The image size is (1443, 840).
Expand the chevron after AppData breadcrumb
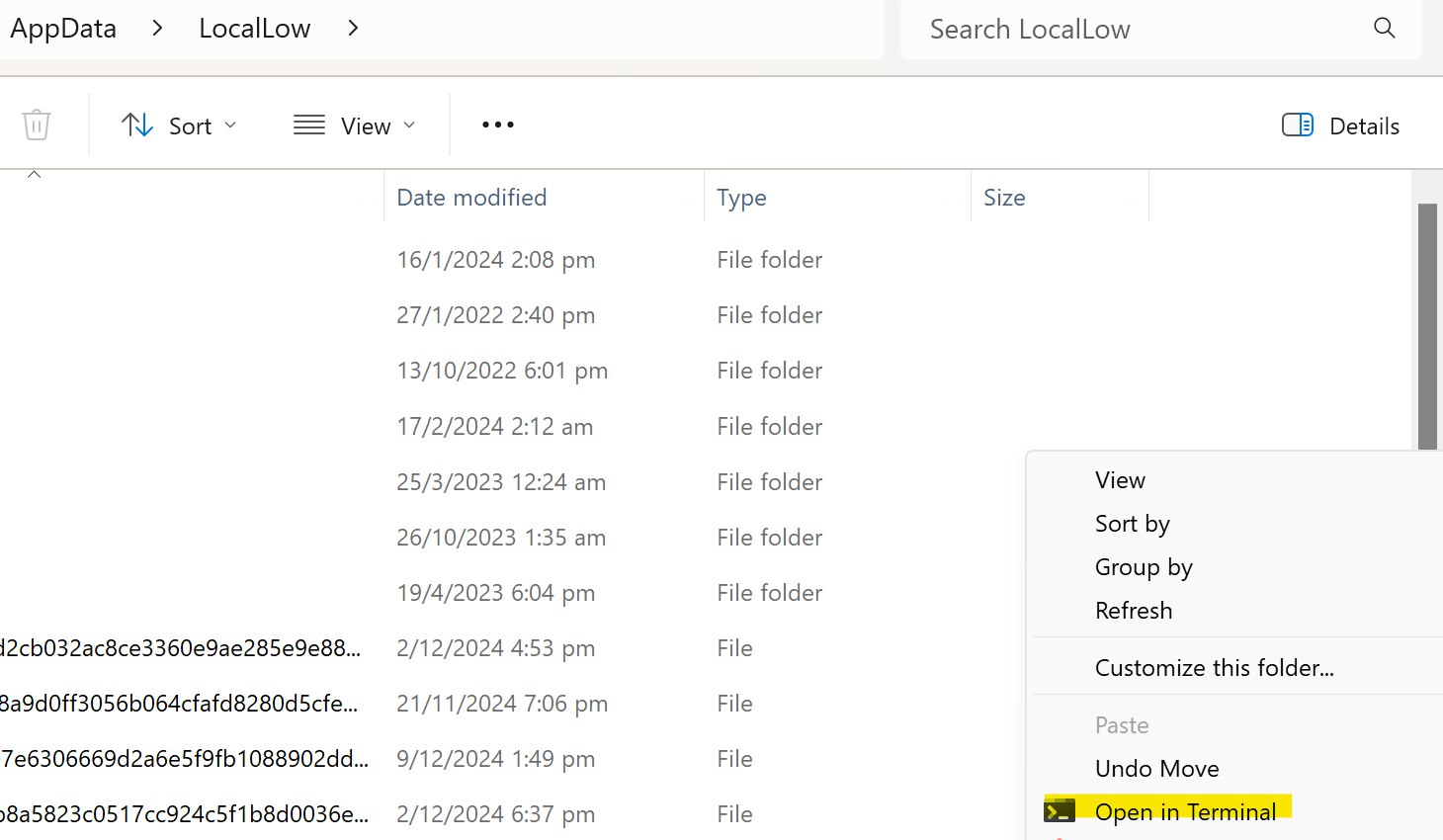157,29
